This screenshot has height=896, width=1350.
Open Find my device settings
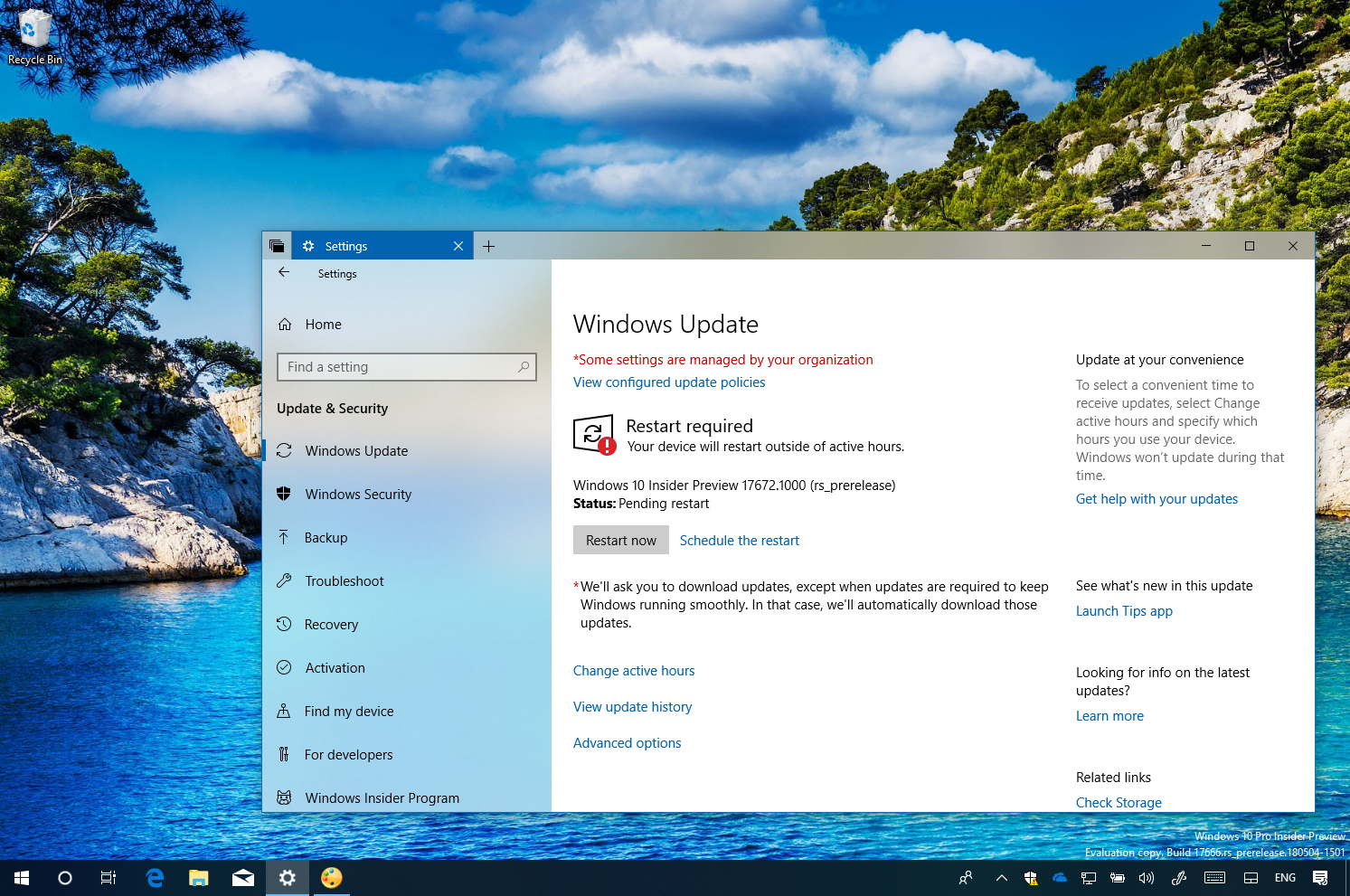pos(407,711)
